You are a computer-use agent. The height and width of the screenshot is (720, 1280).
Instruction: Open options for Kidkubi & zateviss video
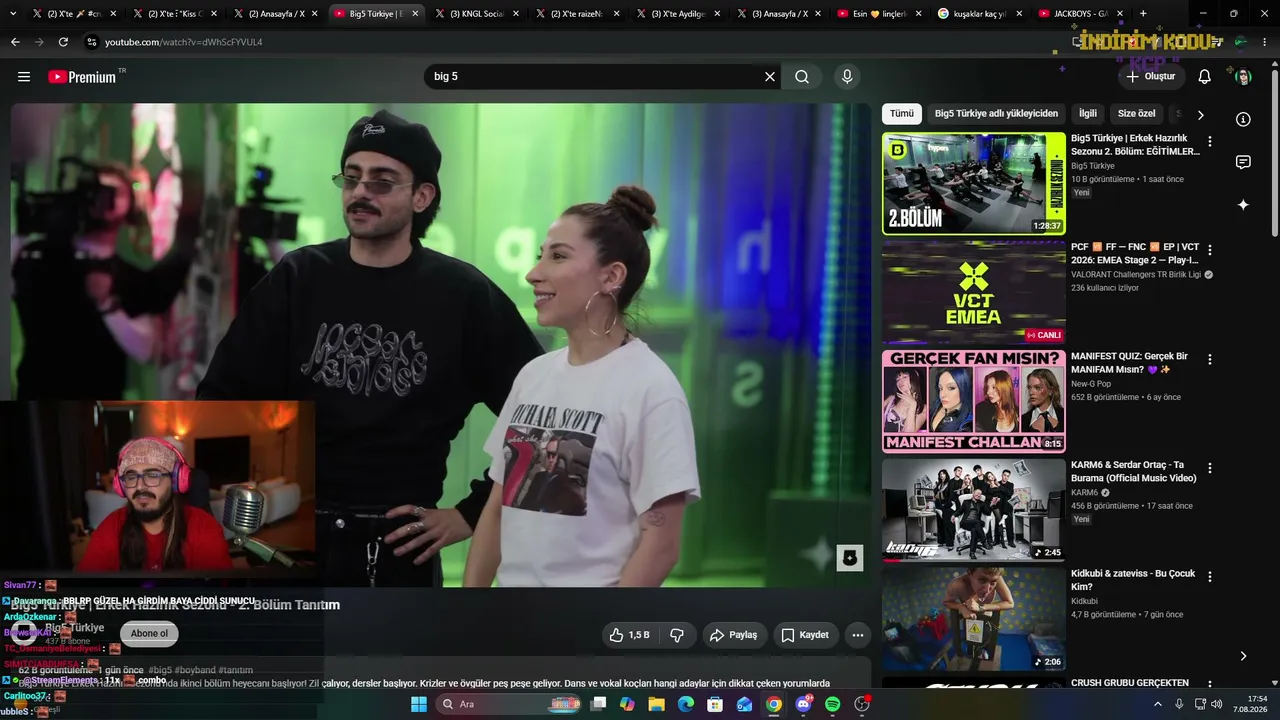click(1210, 577)
